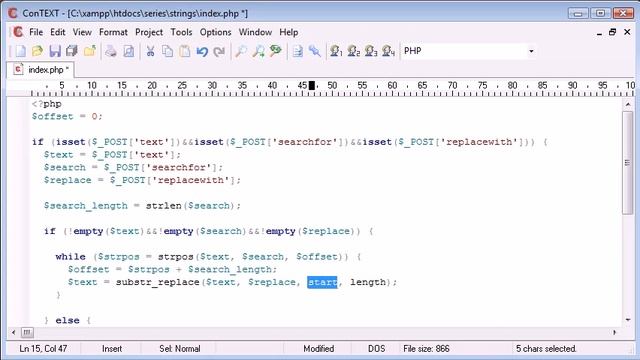Click 'length' in the substr_replace call
The image size is (640, 360).
coord(368,282)
